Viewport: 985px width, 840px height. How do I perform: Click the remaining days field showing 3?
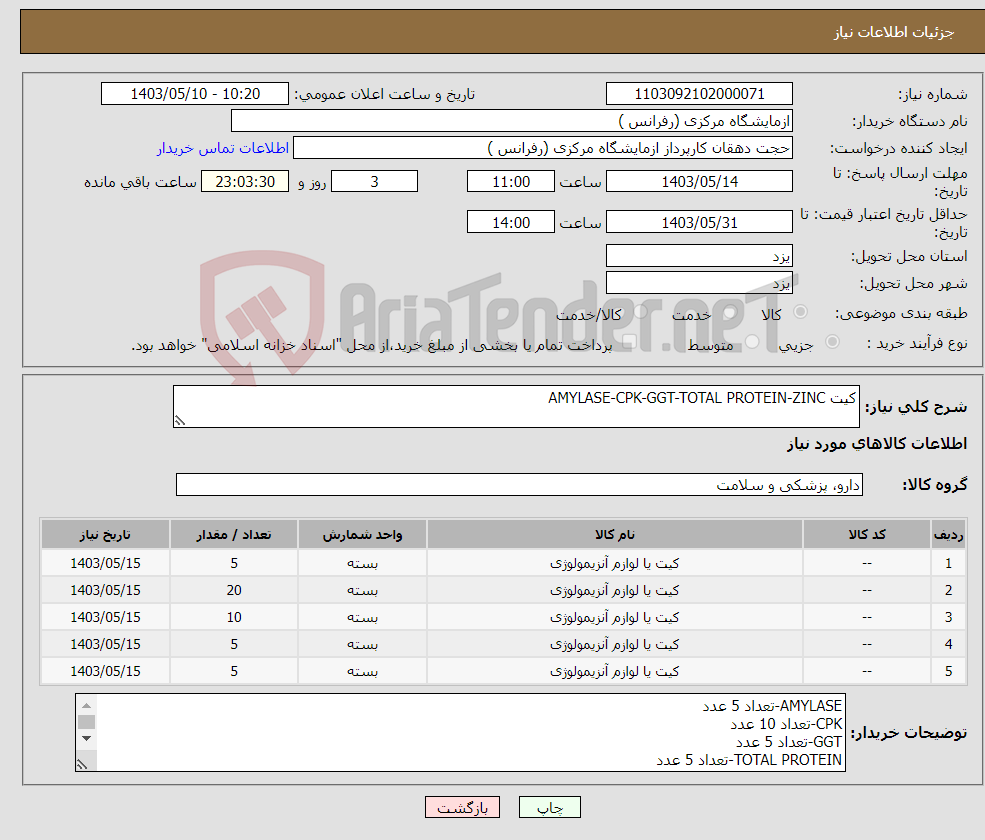(374, 182)
